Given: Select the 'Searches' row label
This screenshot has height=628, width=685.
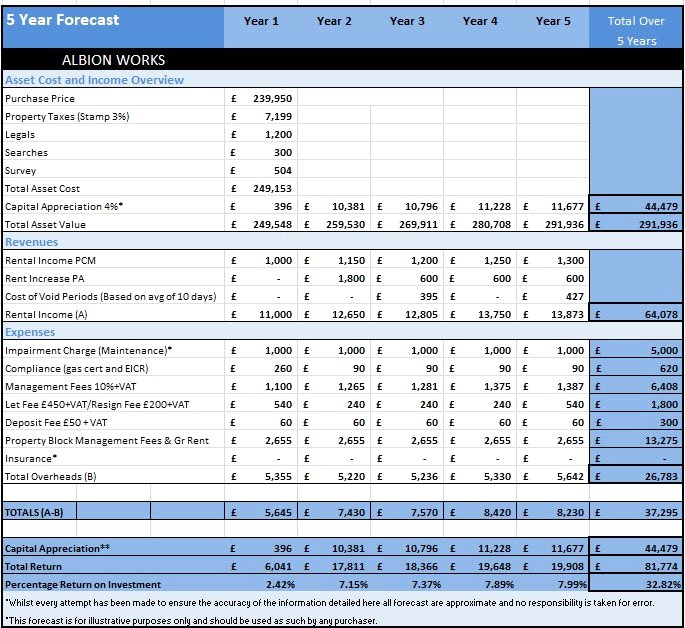Looking at the screenshot, I should tap(26, 152).
